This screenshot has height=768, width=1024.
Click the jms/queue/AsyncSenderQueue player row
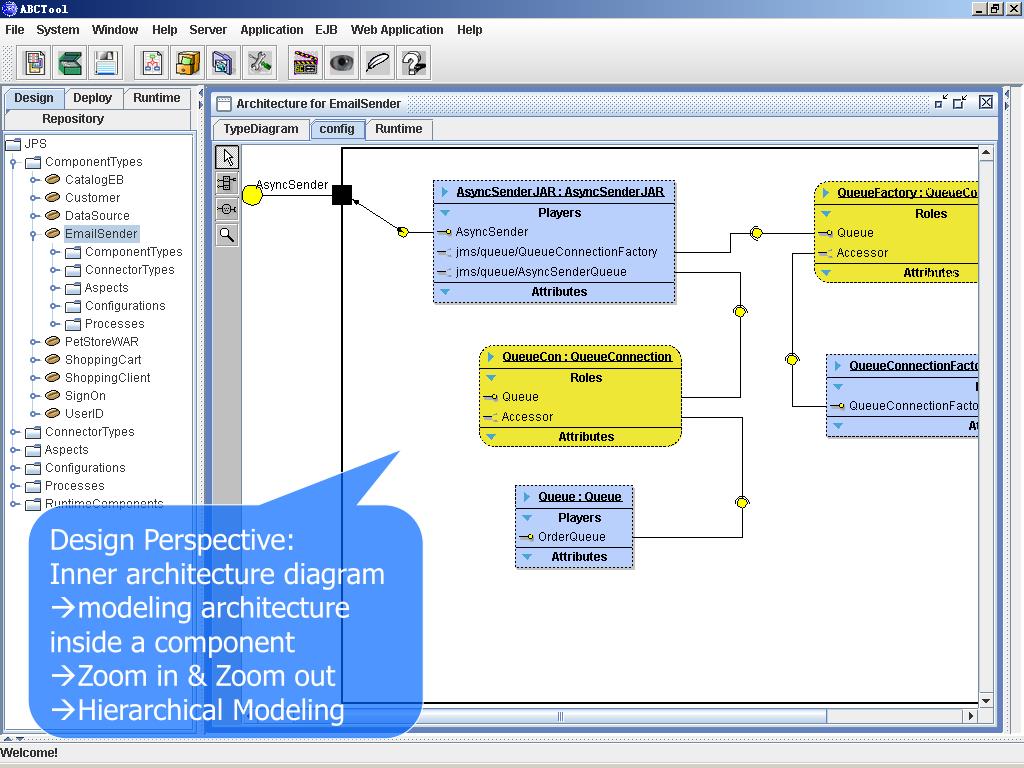click(x=554, y=272)
